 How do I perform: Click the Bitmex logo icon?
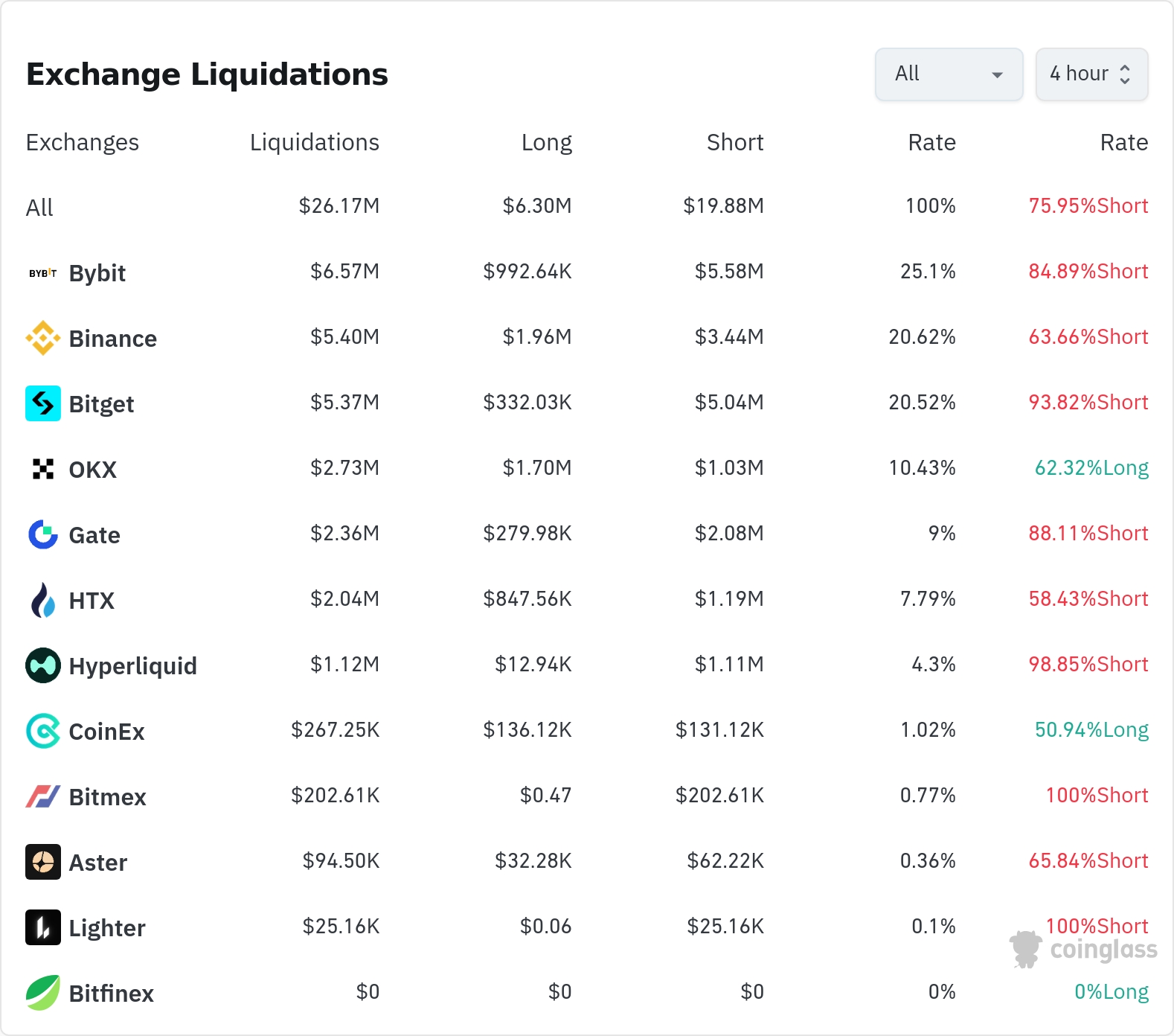(x=43, y=796)
